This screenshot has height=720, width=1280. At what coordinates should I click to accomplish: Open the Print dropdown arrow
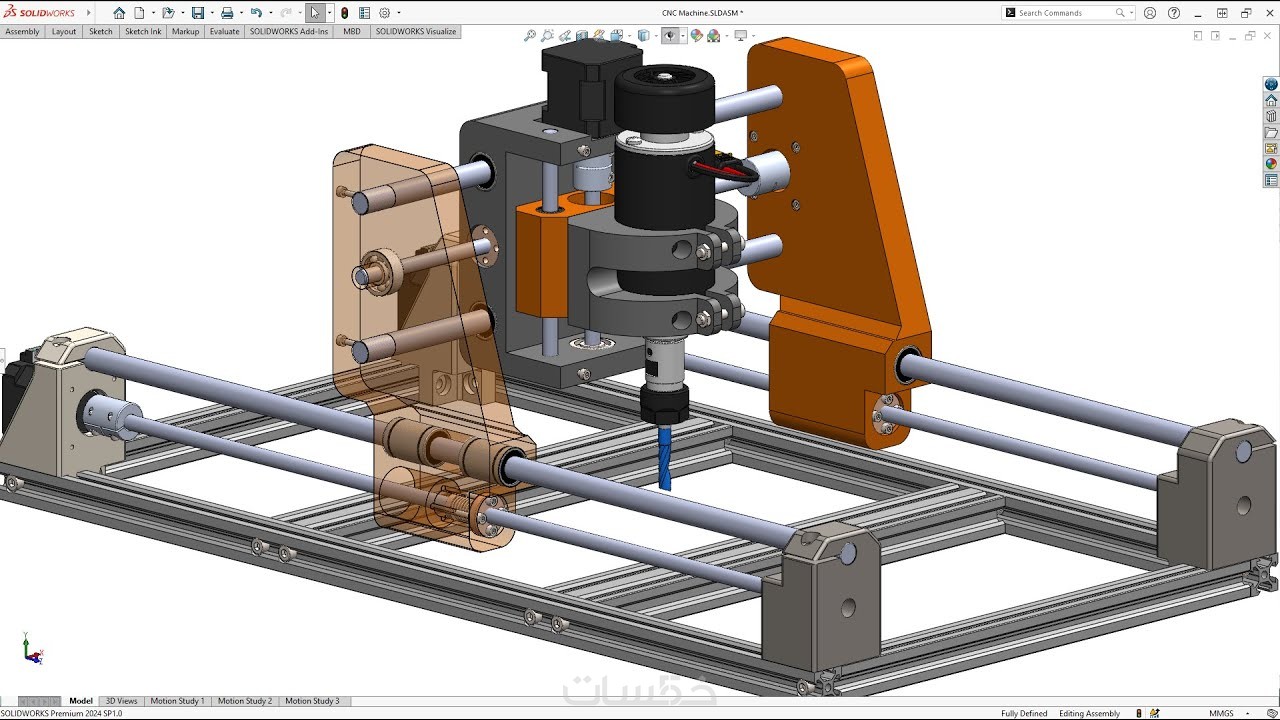[241, 13]
